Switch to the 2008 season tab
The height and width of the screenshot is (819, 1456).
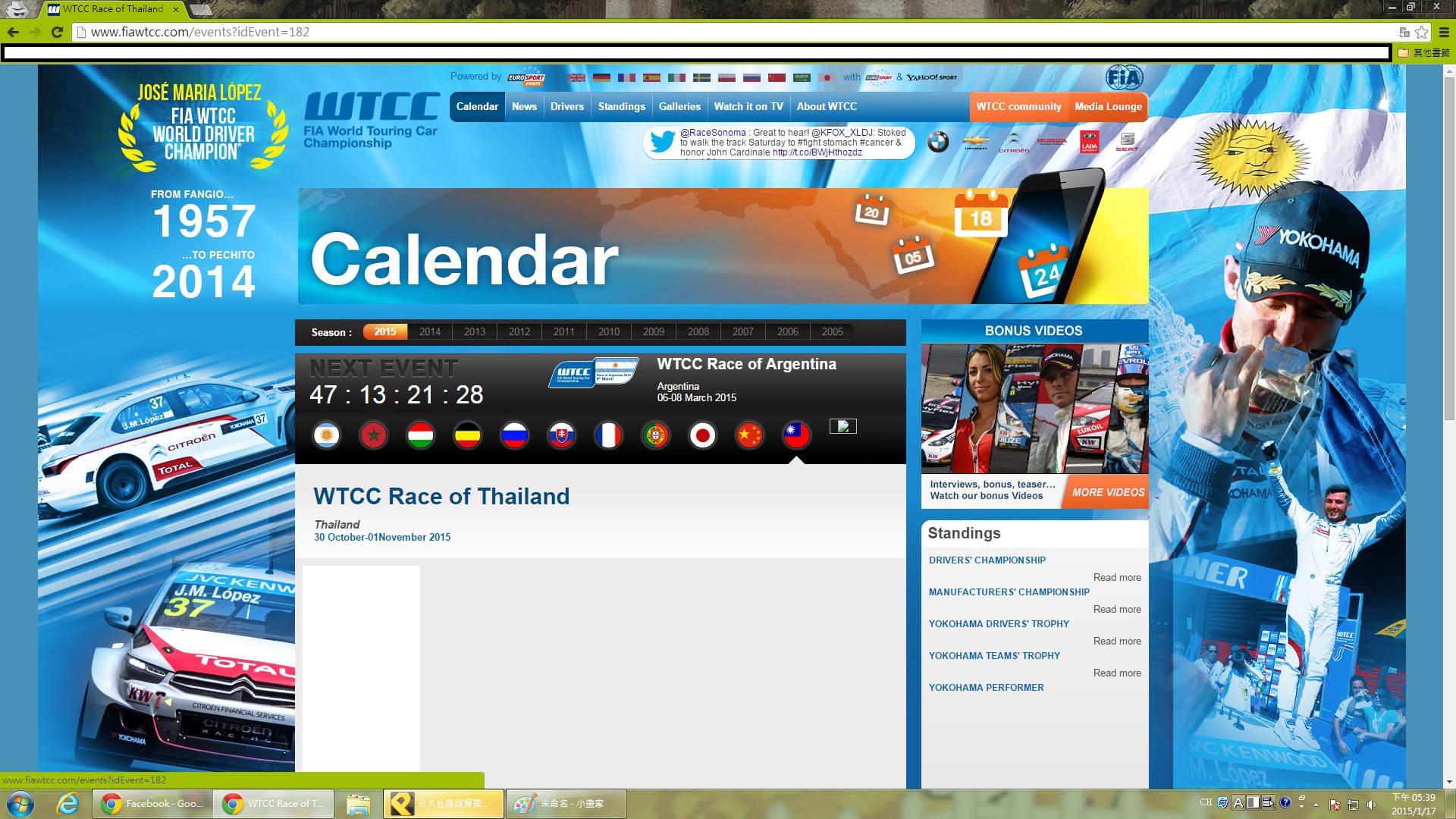698,332
